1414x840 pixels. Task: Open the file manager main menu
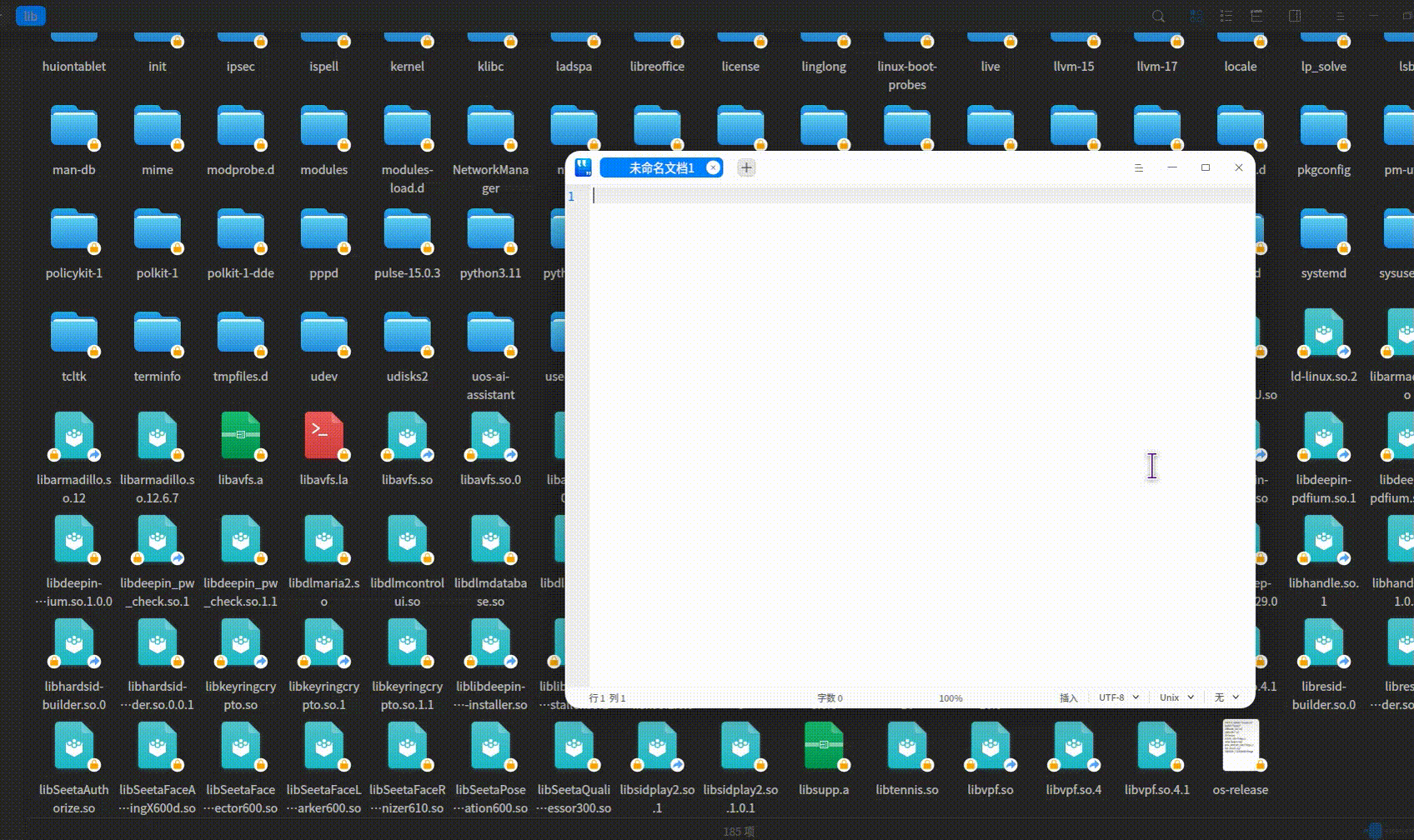point(1340,16)
